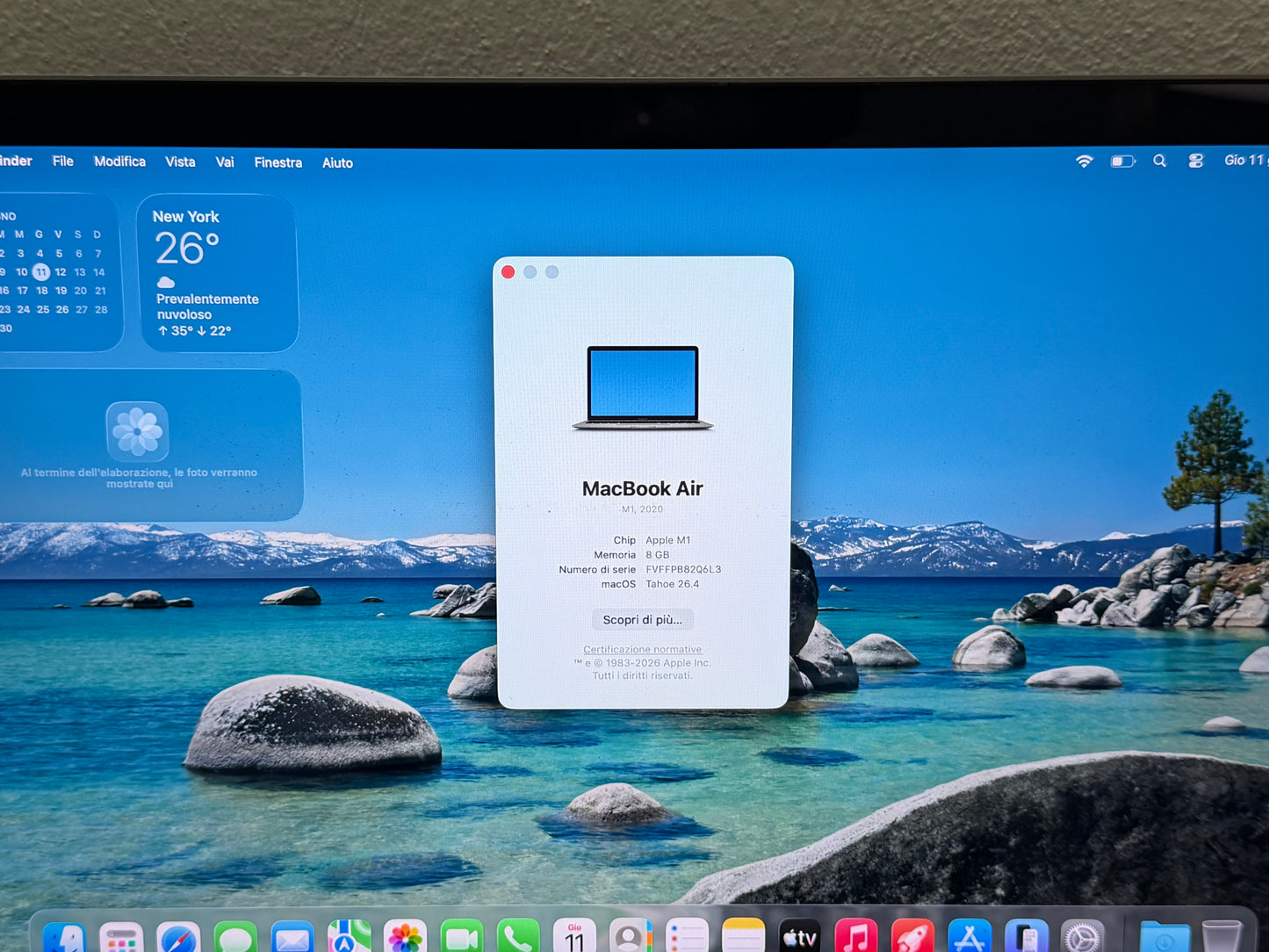Open System Settings gear in Dock
Viewport: 1269px width, 952px height.
click(1082, 937)
